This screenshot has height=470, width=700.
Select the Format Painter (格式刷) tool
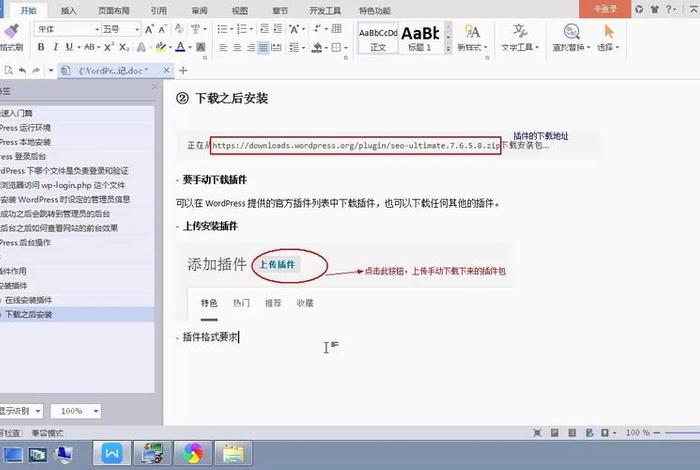tap(11, 37)
